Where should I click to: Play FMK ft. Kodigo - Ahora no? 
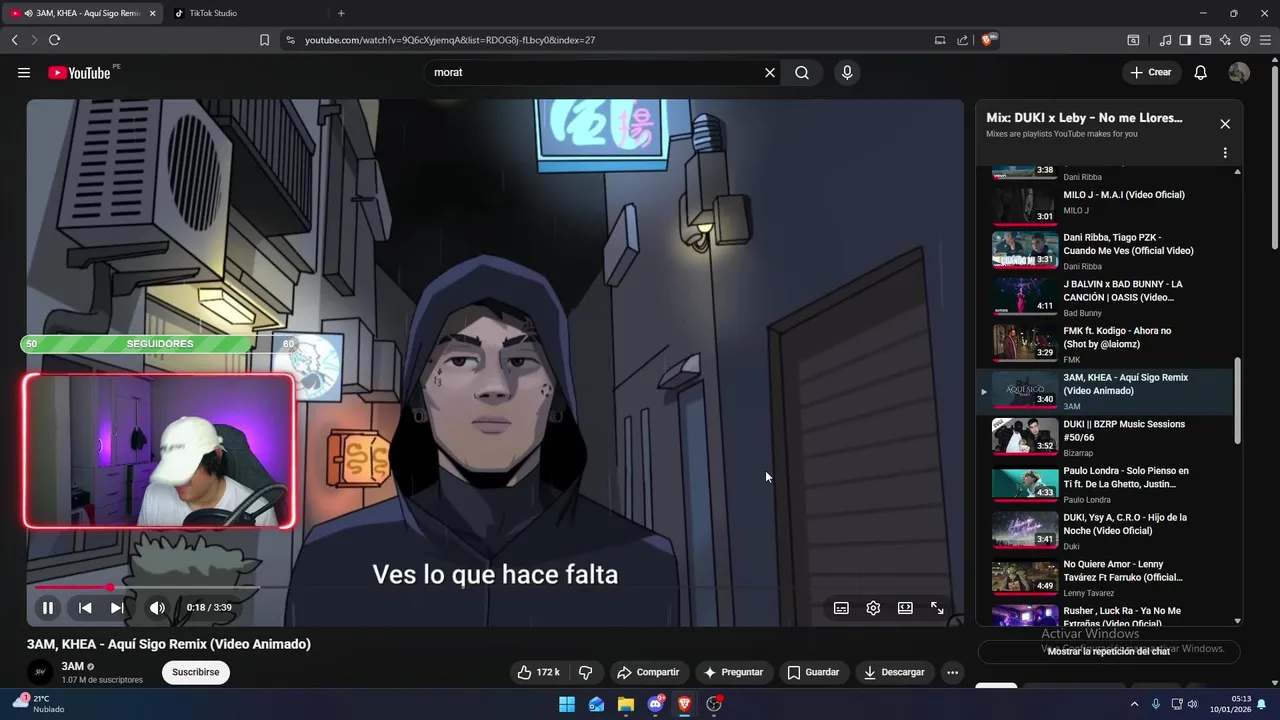pos(1105,344)
